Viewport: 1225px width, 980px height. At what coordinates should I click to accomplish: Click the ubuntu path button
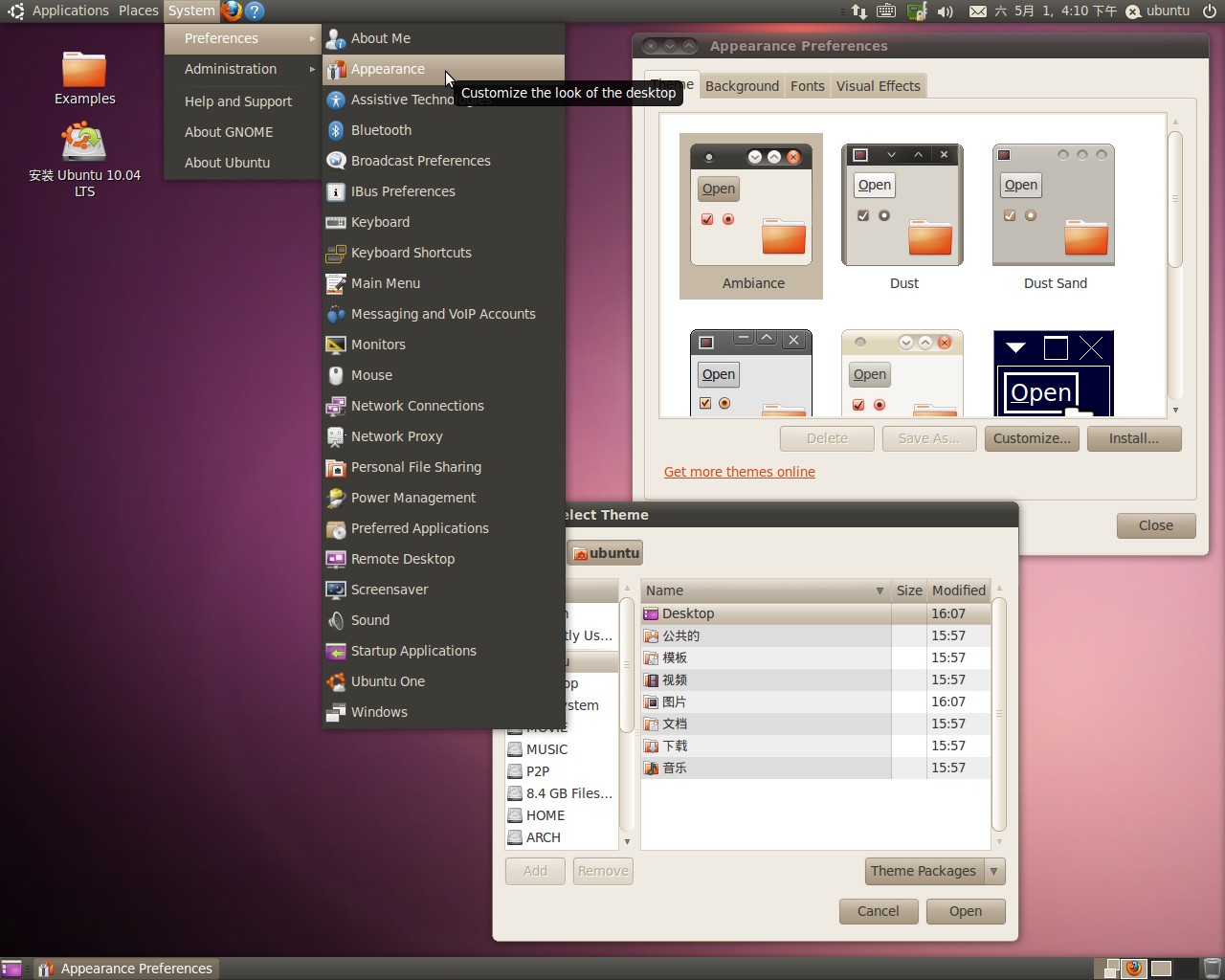[605, 553]
